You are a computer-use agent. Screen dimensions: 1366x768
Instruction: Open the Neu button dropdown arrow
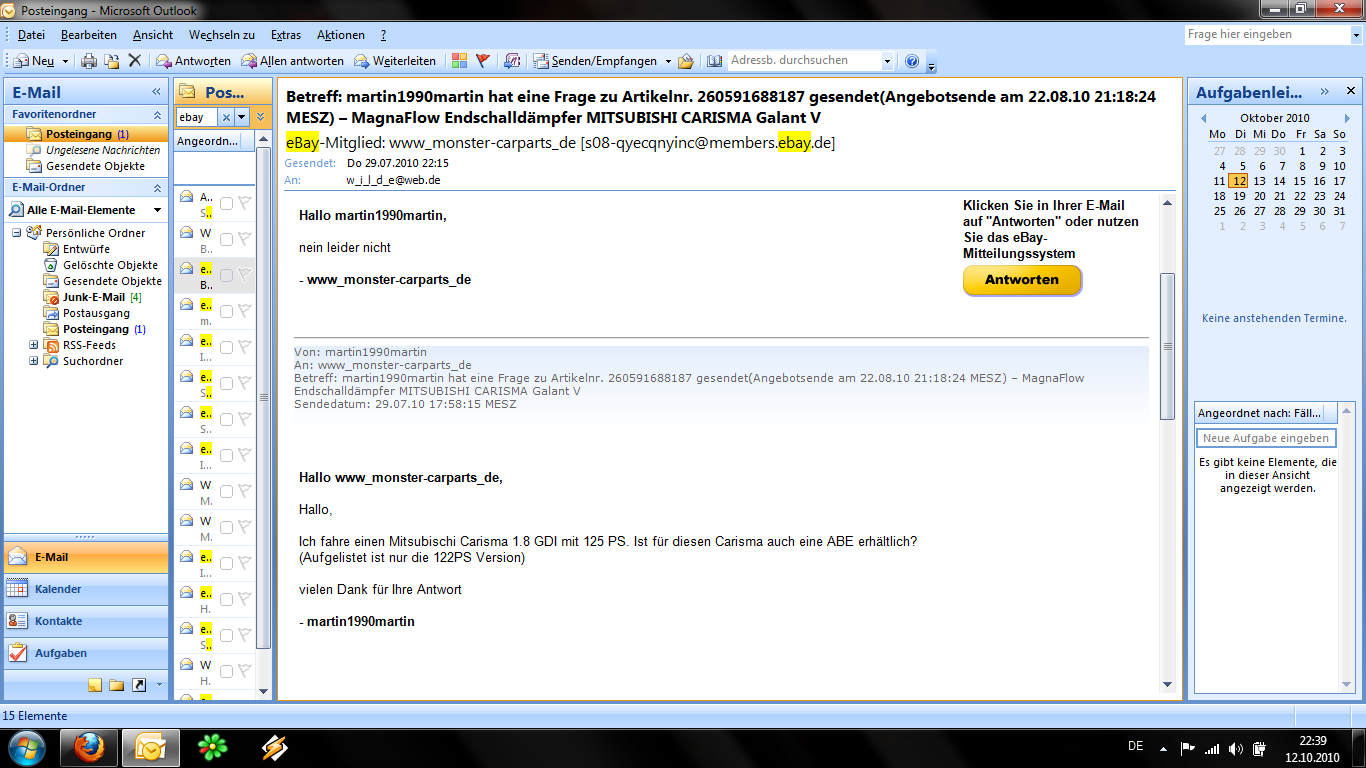pyautogui.click(x=65, y=61)
